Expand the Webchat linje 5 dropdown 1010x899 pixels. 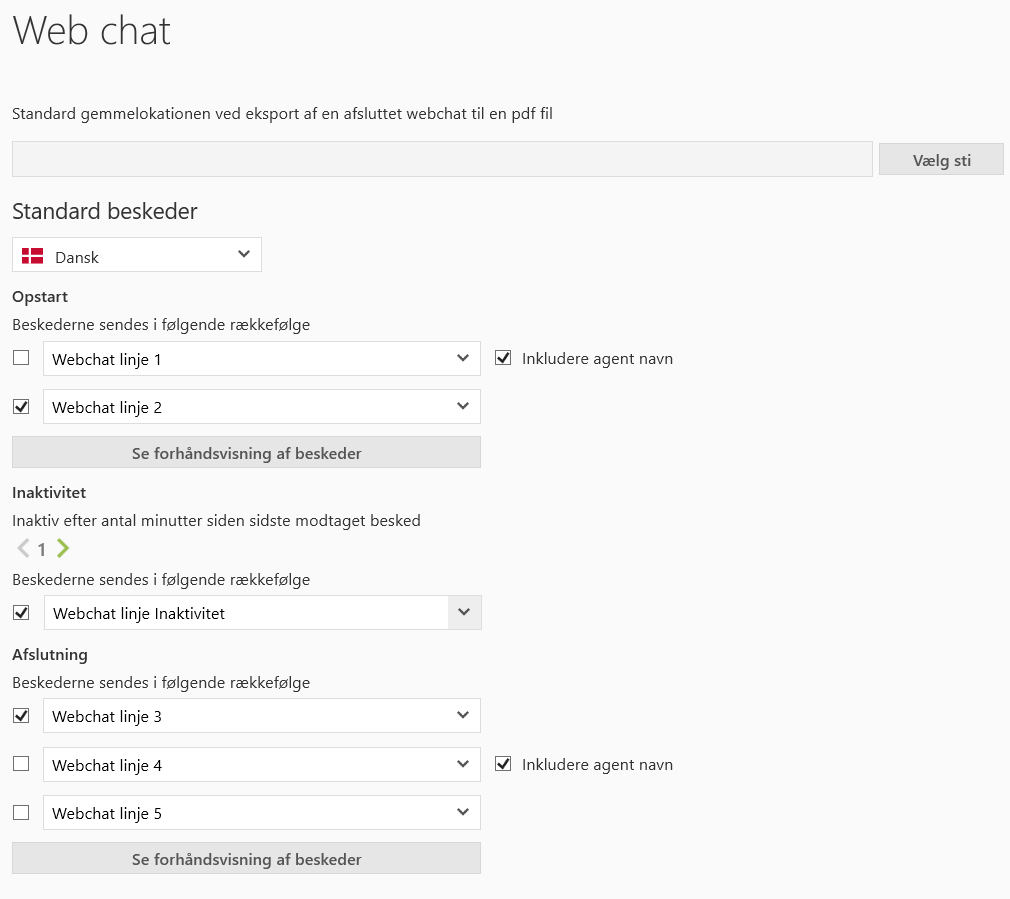click(x=462, y=812)
